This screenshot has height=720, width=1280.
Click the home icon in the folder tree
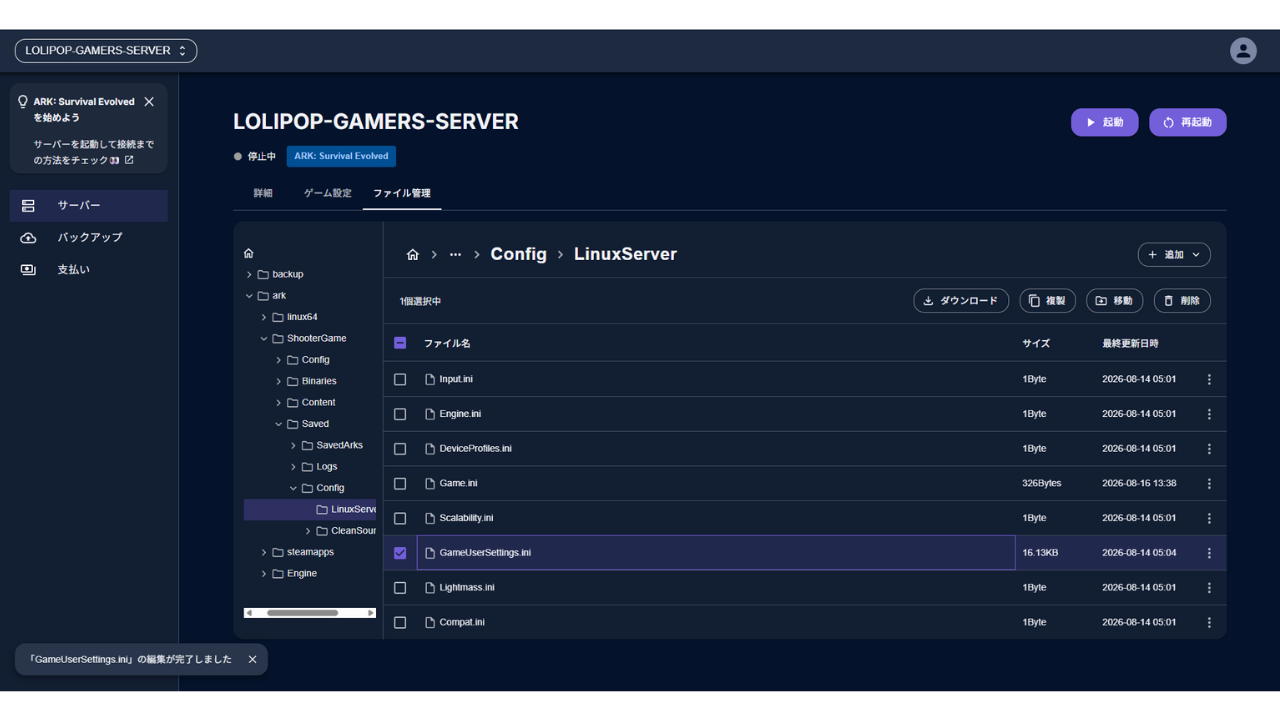tap(249, 253)
